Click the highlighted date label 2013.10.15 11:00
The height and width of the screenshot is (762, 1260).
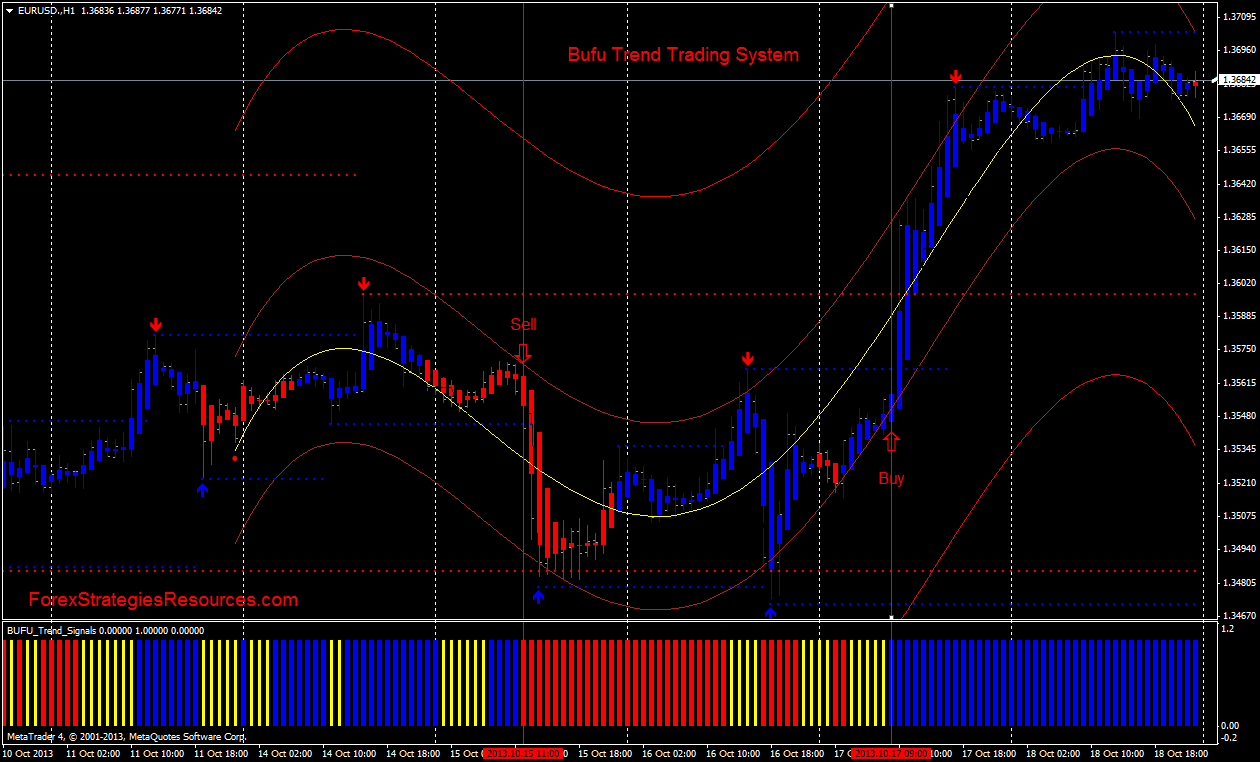coord(524,753)
